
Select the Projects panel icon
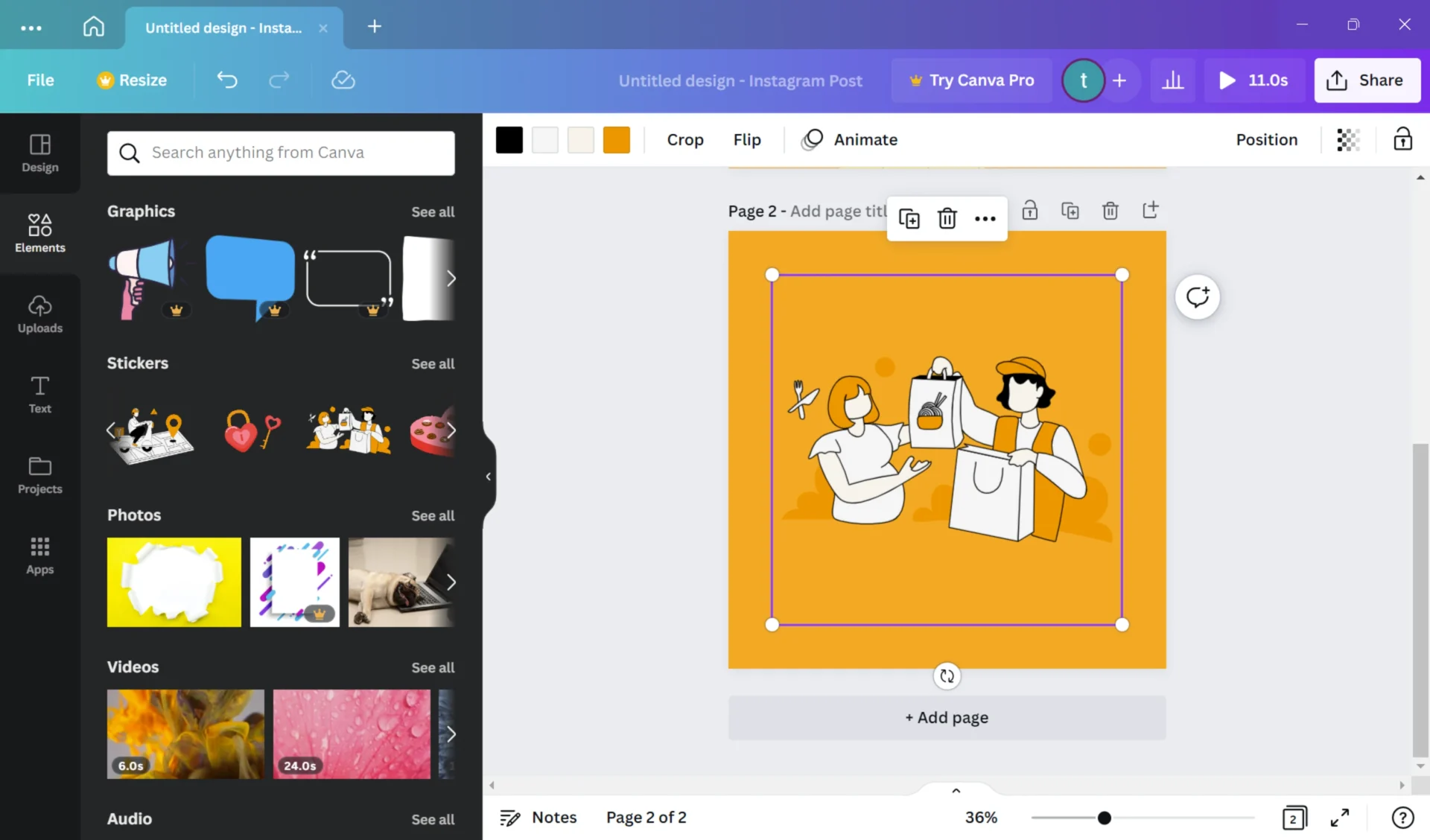(39, 475)
